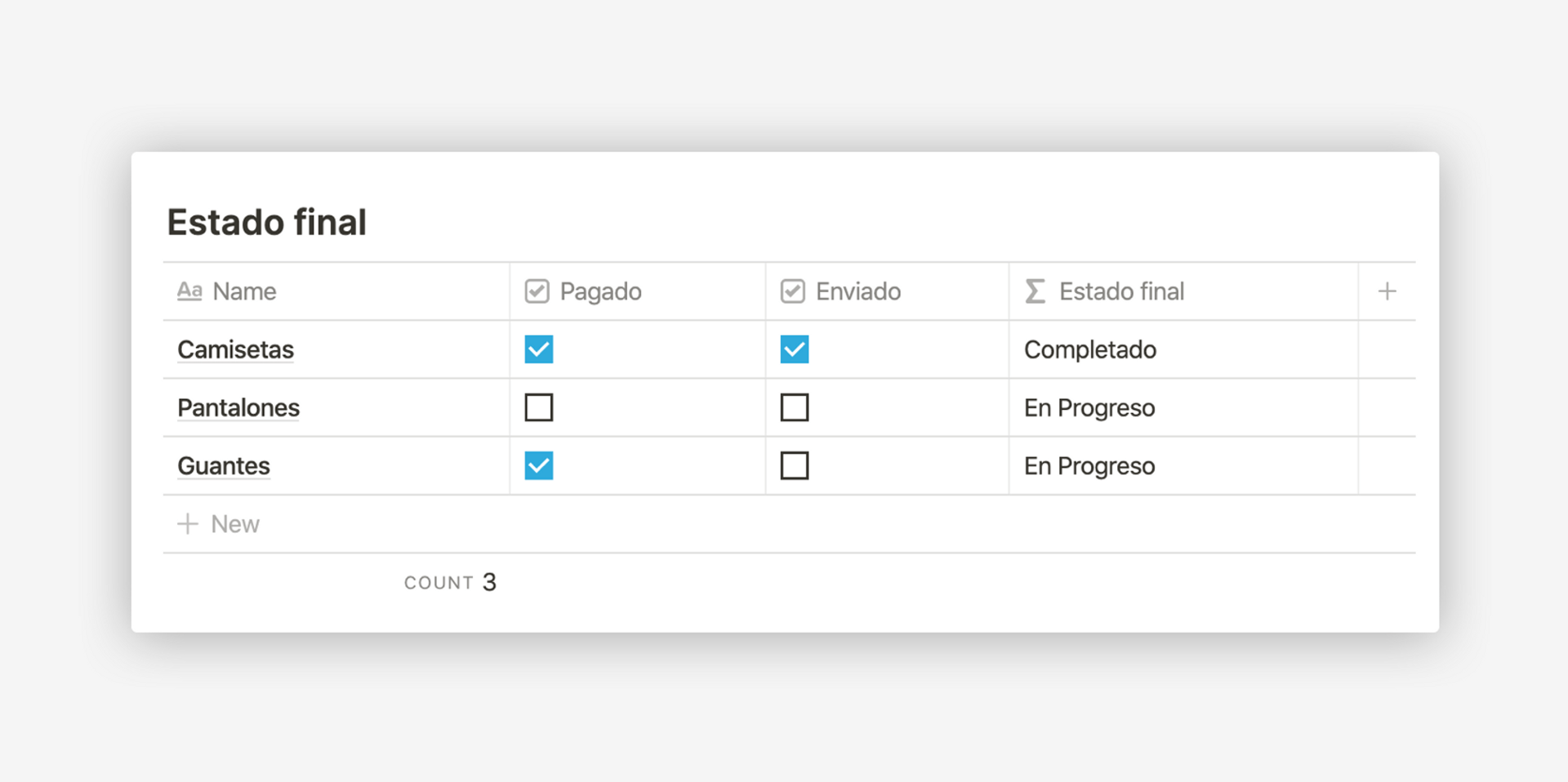The image size is (1568, 782).
Task: Click the COUNT 3 calculation value
Action: [450, 582]
